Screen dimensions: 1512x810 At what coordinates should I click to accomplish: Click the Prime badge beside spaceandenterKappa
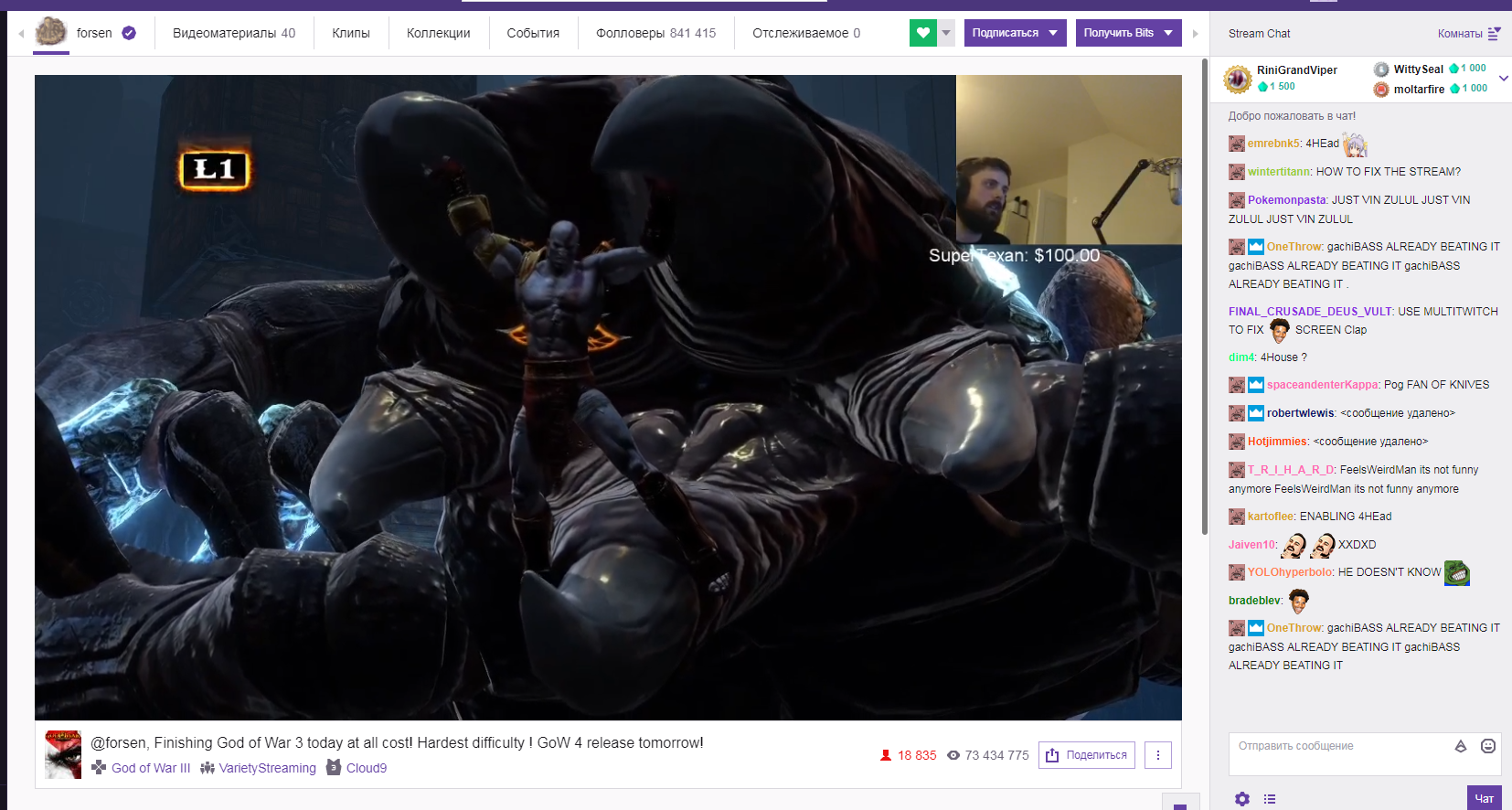pos(1256,385)
